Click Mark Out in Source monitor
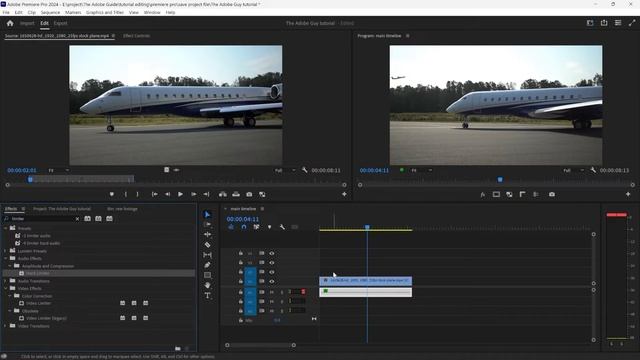The image size is (640, 360). 138,194
